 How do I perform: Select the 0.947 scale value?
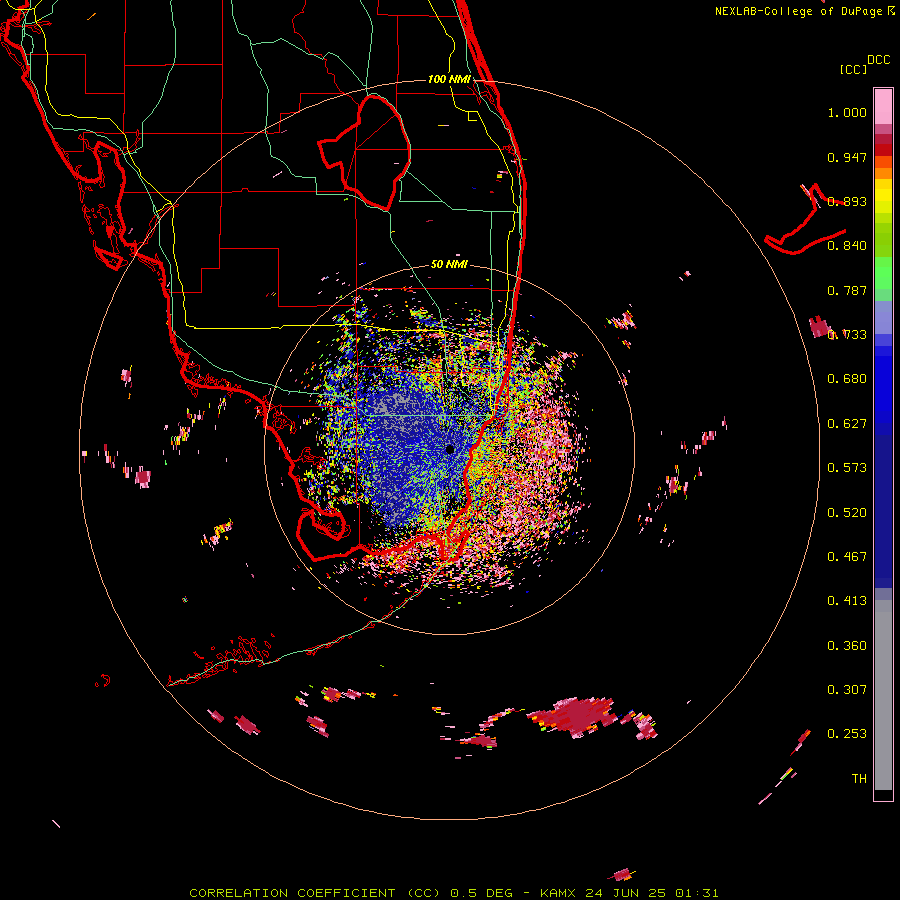pos(847,157)
